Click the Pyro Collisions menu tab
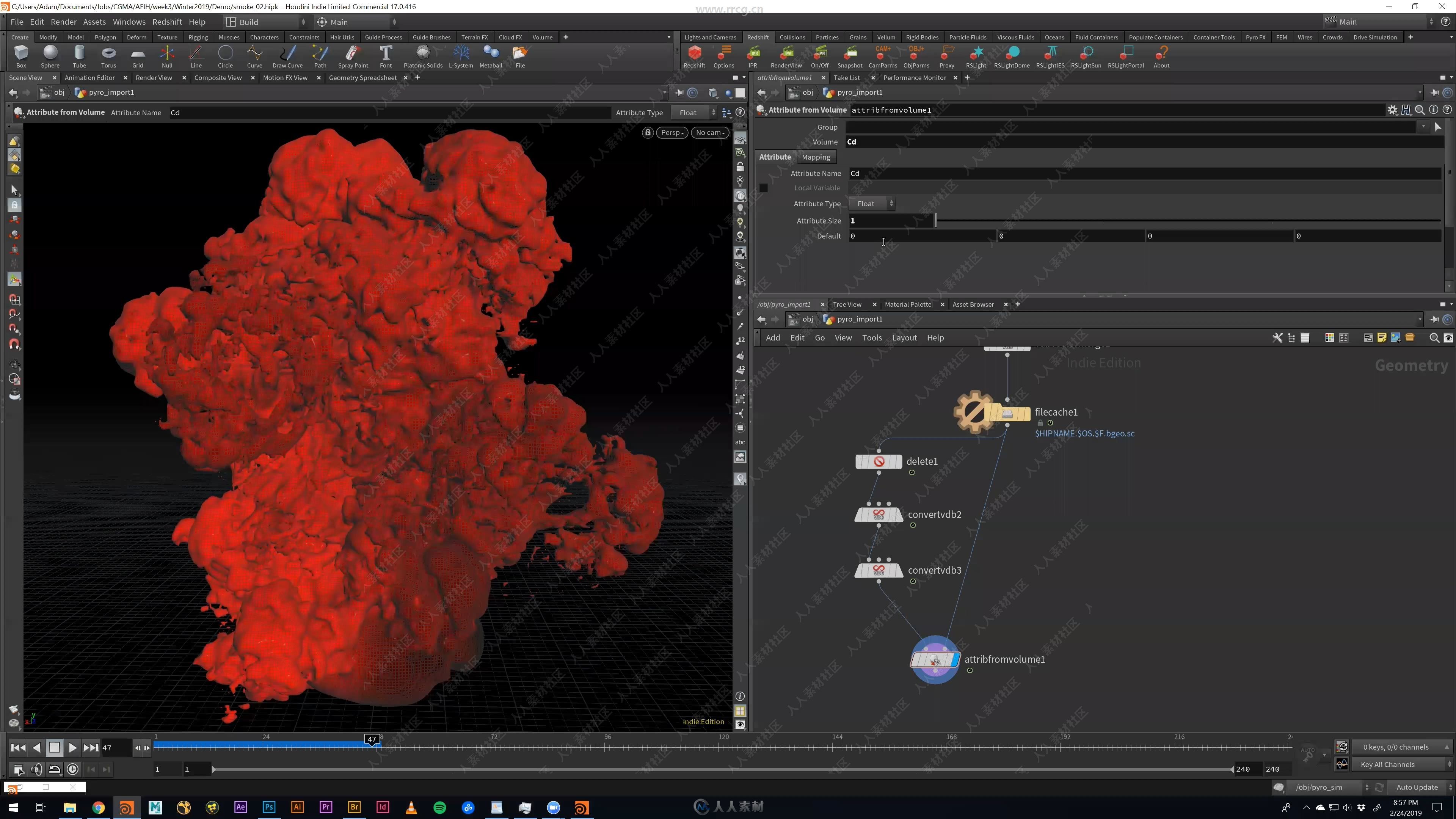 tap(790, 37)
